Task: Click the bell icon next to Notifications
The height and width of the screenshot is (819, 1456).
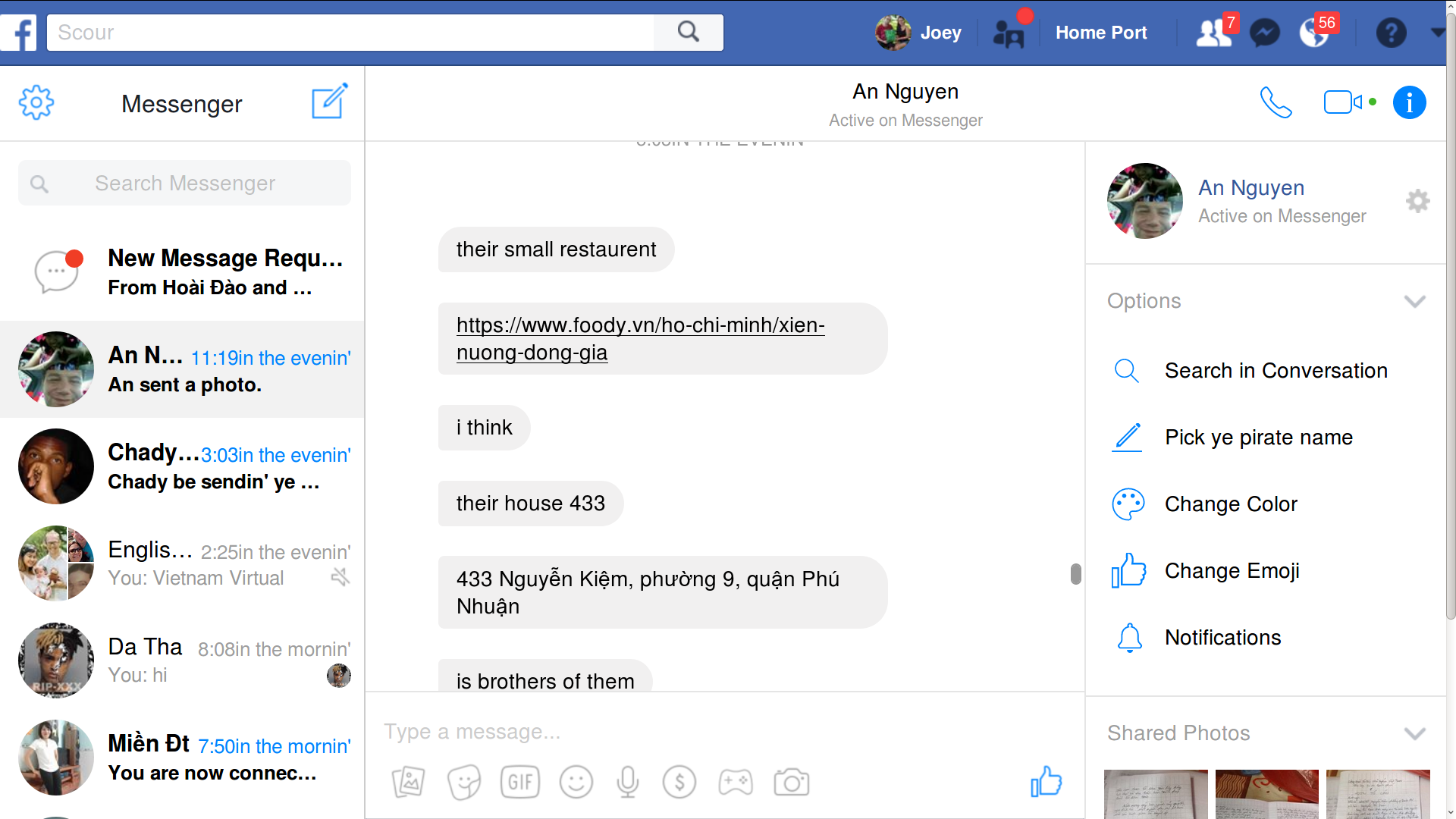Action: point(1129,638)
